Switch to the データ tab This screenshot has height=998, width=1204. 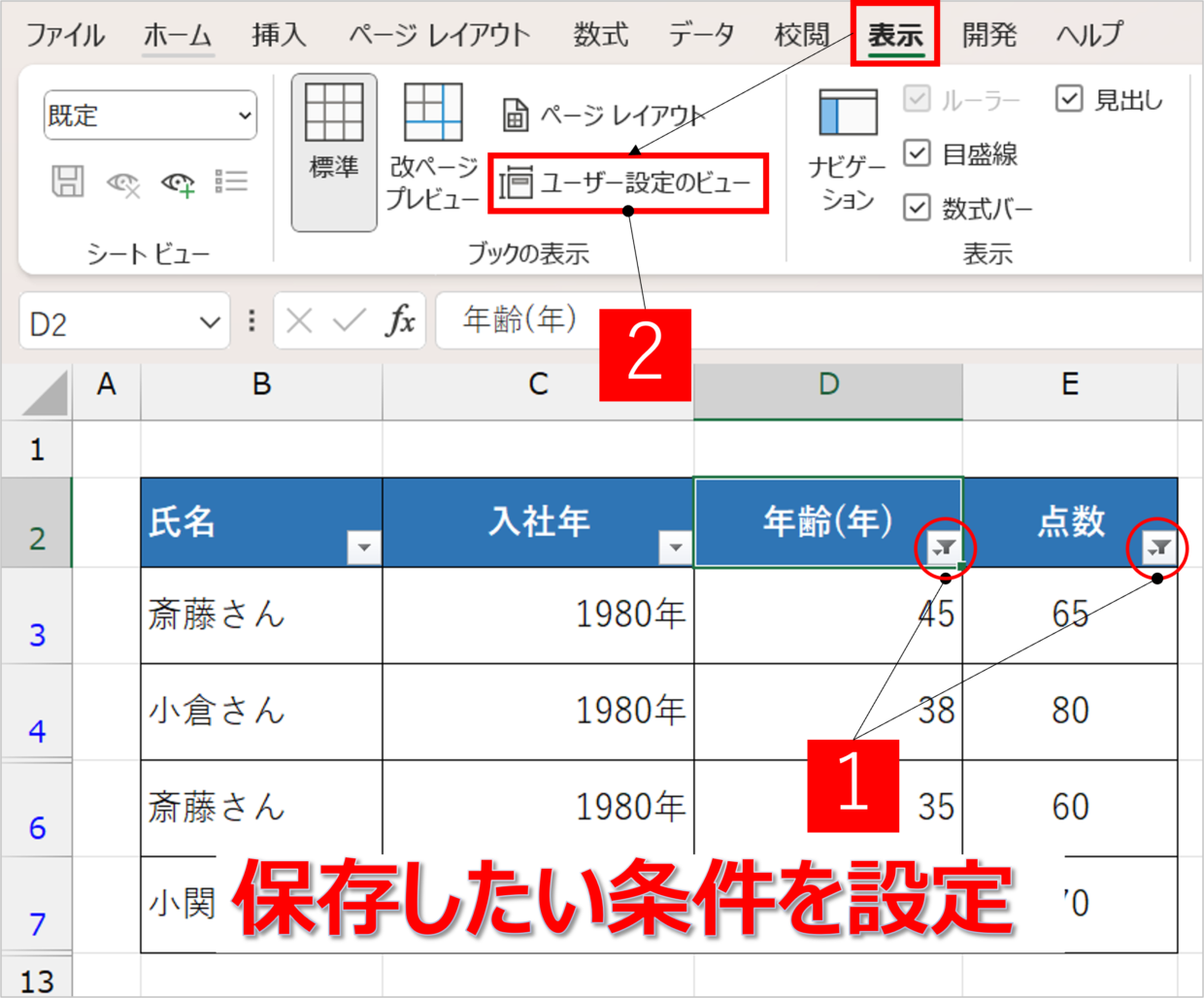[701, 36]
